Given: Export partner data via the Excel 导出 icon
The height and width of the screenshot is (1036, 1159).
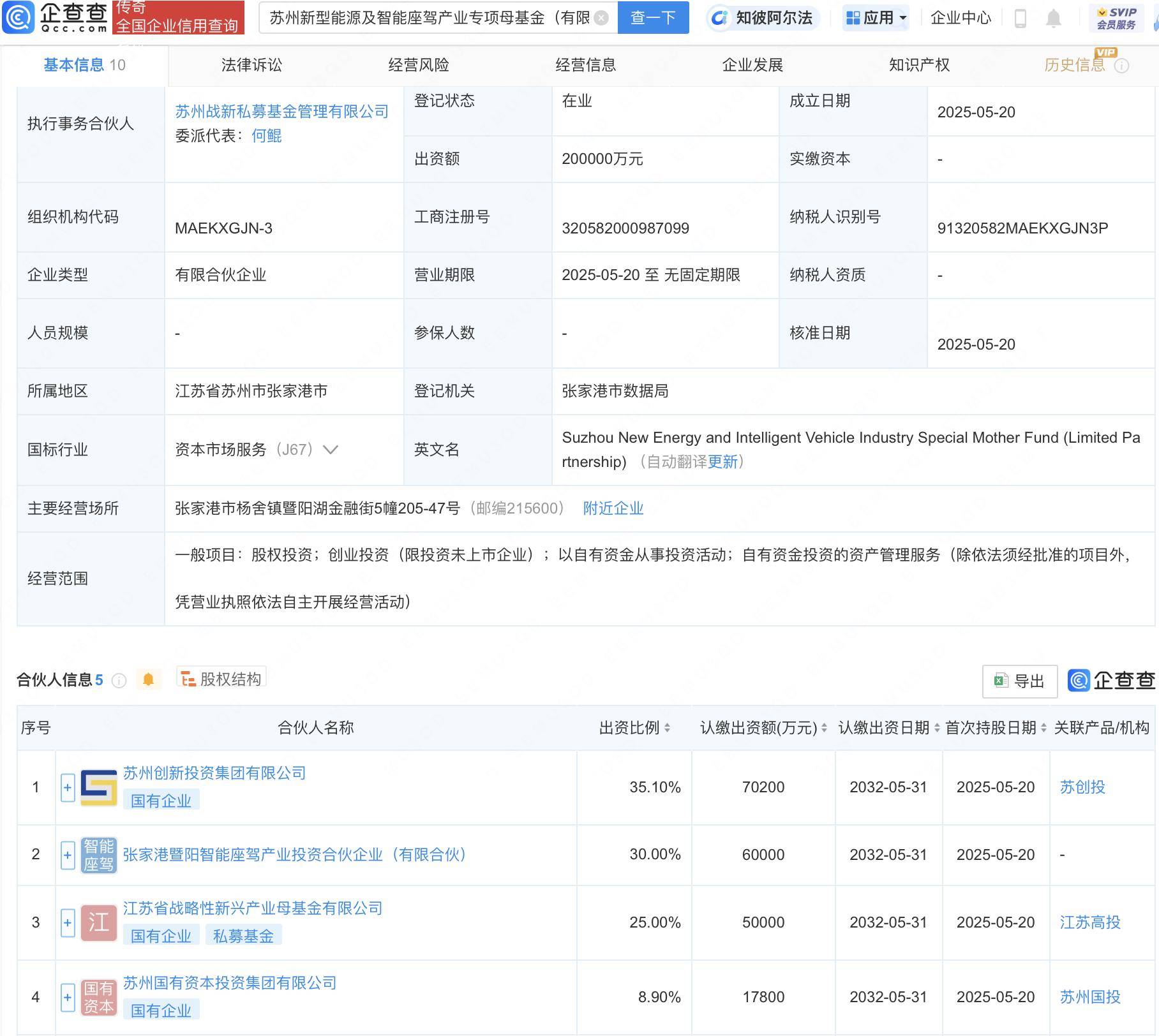Looking at the screenshot, I should click(x=1019, y=681).
